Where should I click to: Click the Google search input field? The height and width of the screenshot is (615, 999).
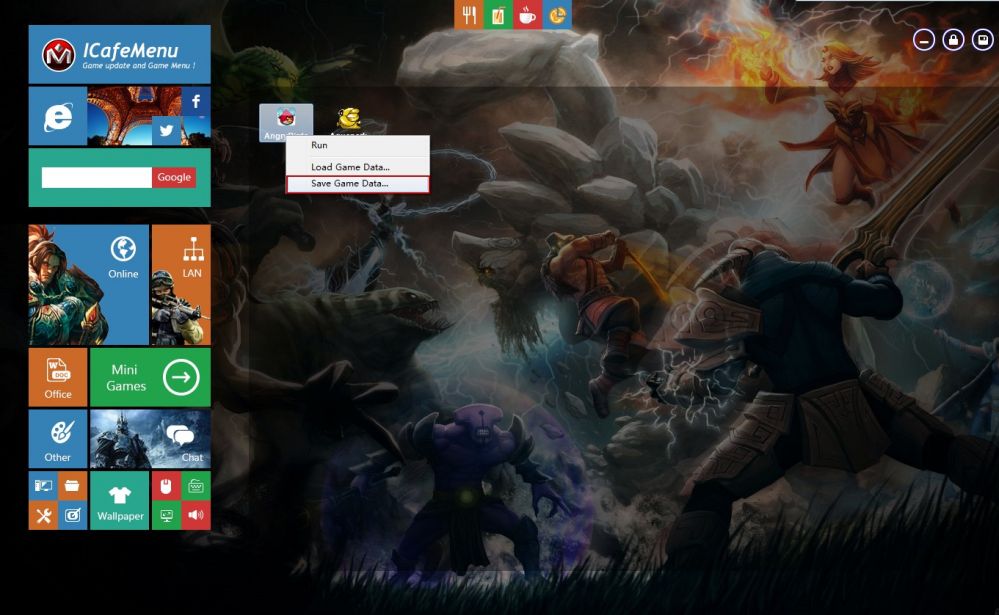97,178
